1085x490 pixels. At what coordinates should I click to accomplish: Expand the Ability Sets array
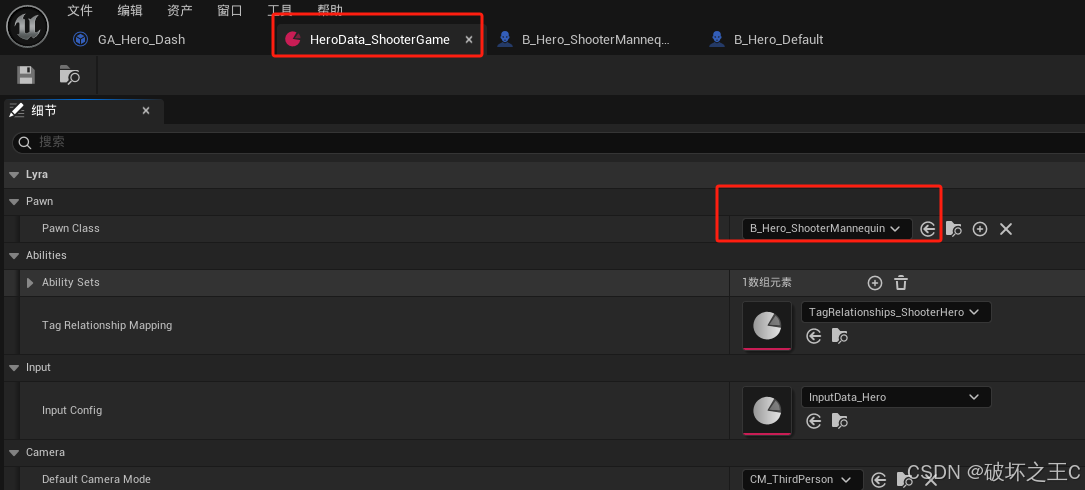pyautogui.click(x=30, y=282)
